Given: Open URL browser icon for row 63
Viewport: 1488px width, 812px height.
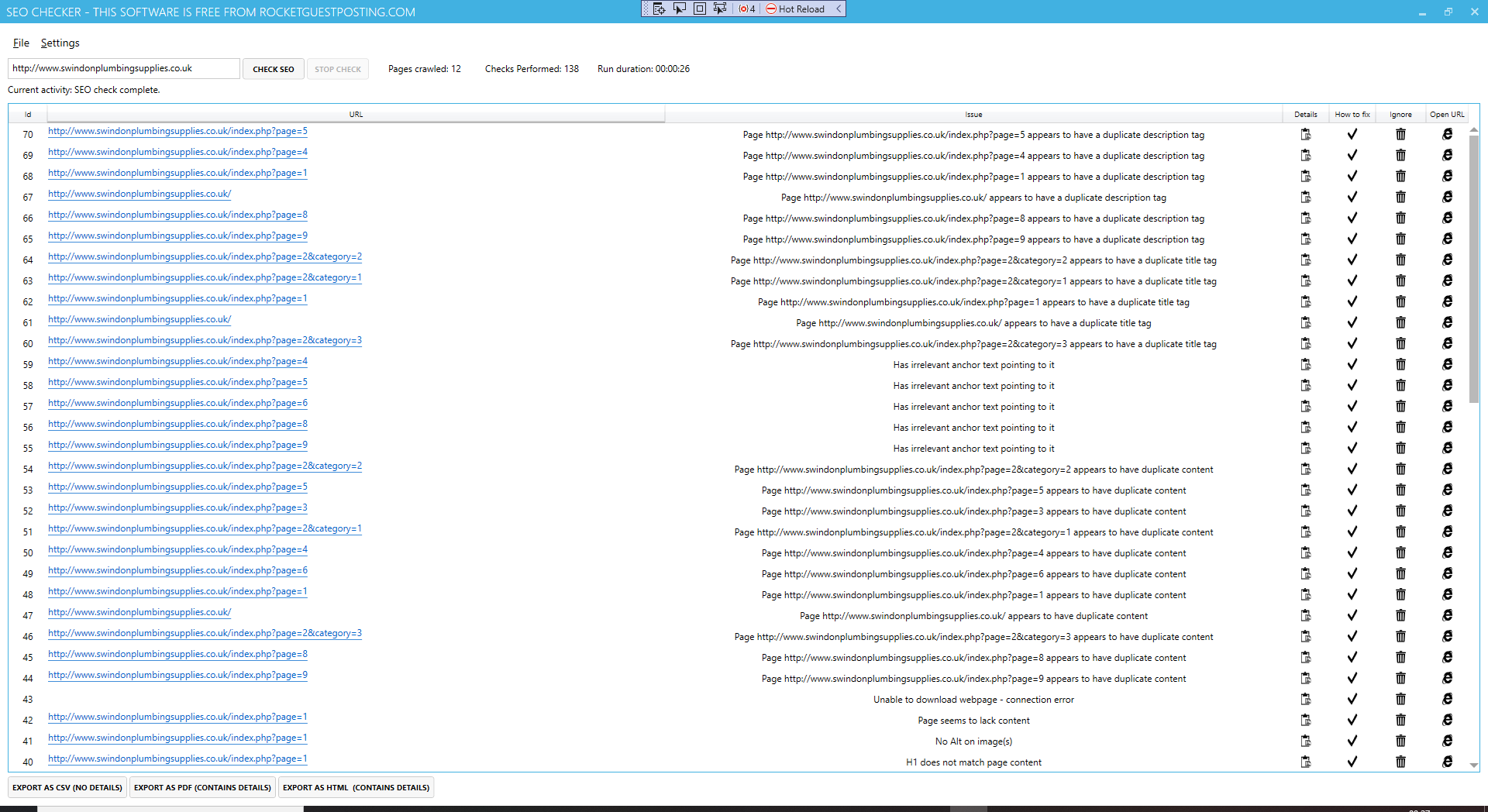Looking at the screenshot, I should pyautogui.click(x=1447, y=281).
